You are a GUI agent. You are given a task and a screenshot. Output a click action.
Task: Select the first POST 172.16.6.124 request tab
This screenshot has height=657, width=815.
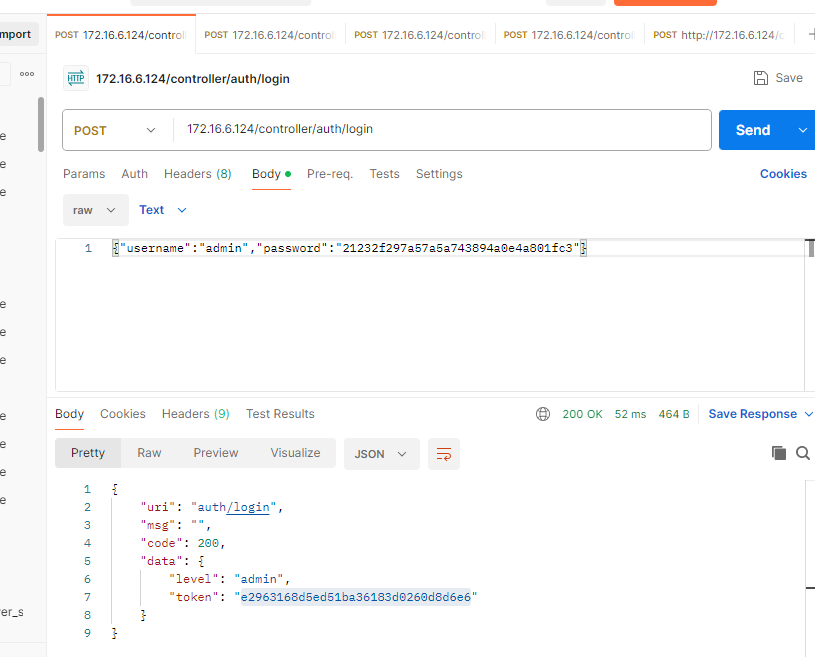(x=121, y=35)
